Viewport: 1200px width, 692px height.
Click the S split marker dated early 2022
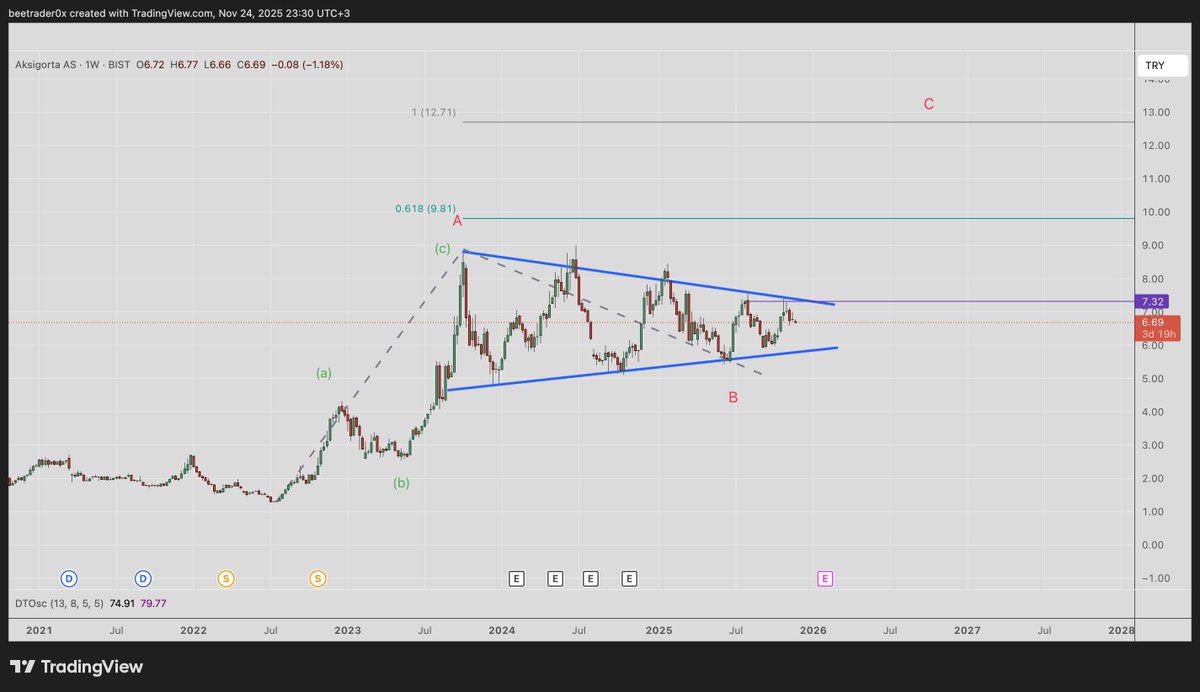[226, 578]
